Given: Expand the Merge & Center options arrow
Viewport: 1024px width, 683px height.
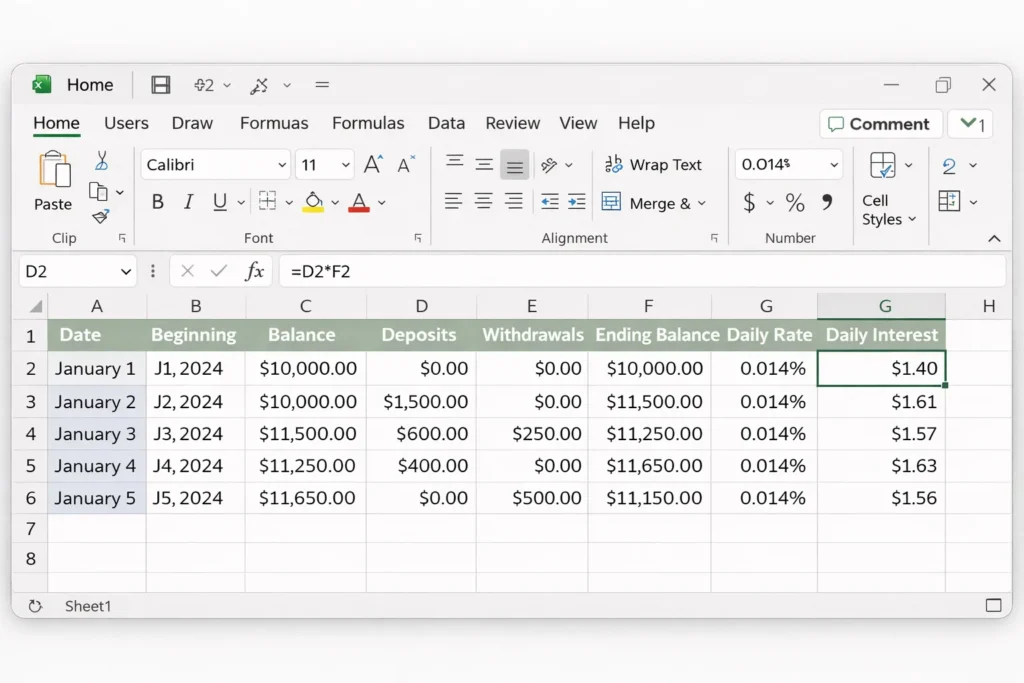Looking at the screenshot, I should click(x=703, y=203).
